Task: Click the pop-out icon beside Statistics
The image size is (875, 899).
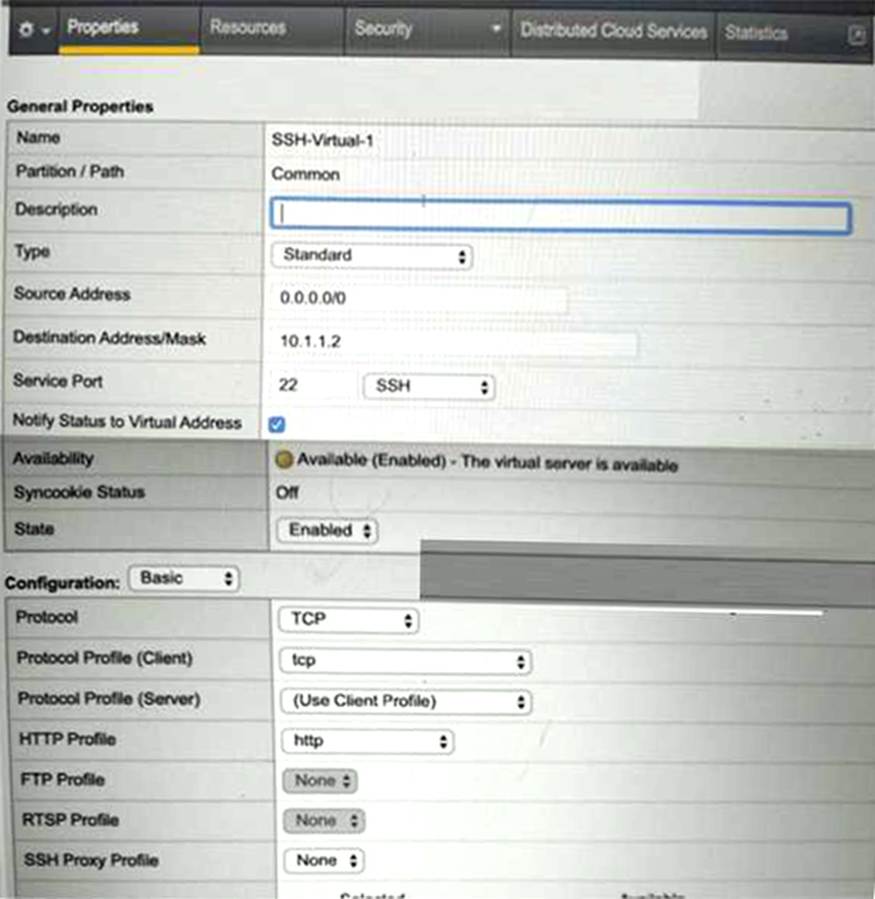Action: coord(856,34)
